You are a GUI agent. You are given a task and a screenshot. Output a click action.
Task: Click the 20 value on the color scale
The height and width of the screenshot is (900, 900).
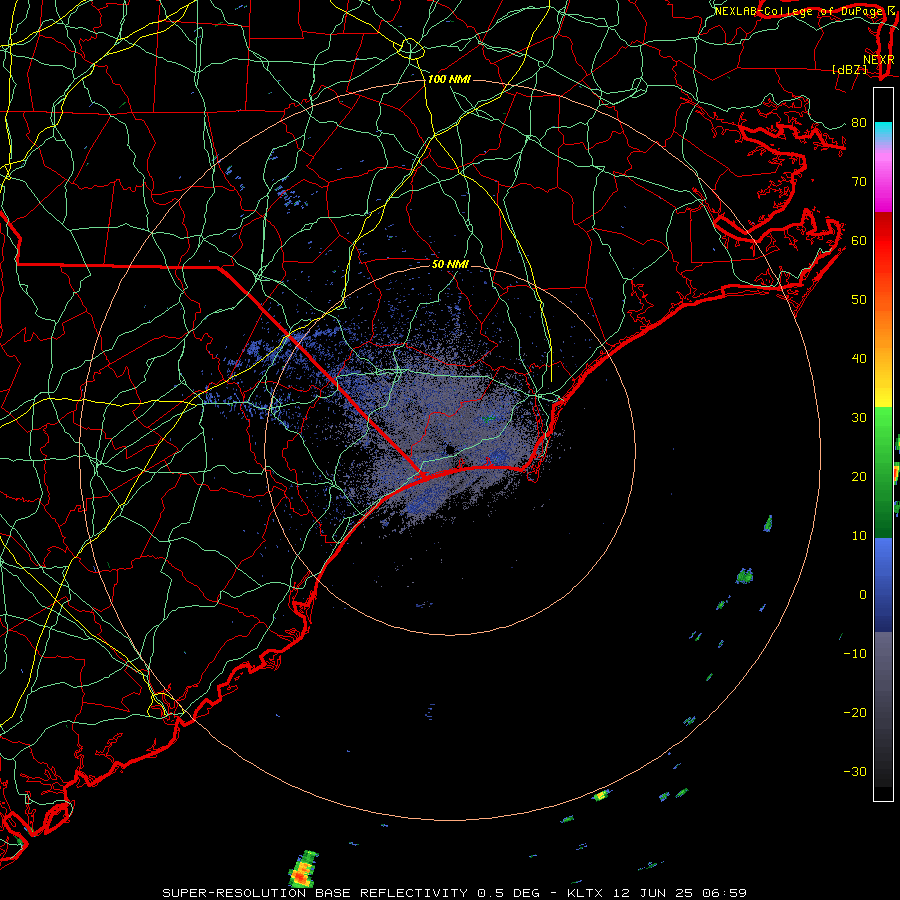pyautogui.click(x=859, y=476)
